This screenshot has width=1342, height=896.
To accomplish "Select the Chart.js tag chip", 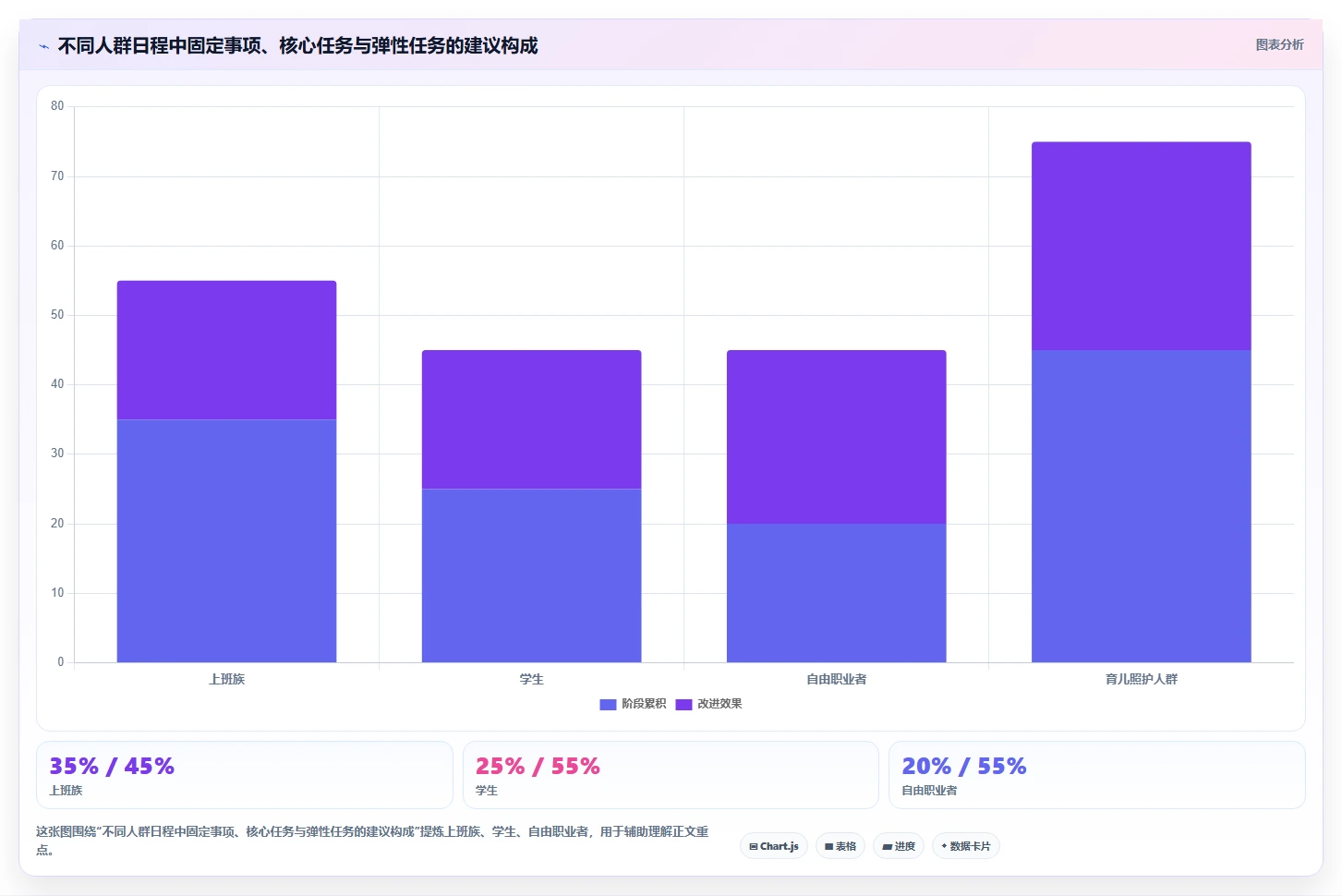I will 774,846.
